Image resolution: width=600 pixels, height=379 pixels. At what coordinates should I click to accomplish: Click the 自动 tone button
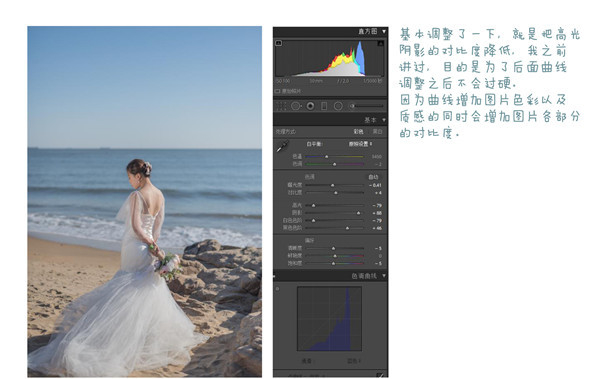pyautogui.click(x=373, y=177)
